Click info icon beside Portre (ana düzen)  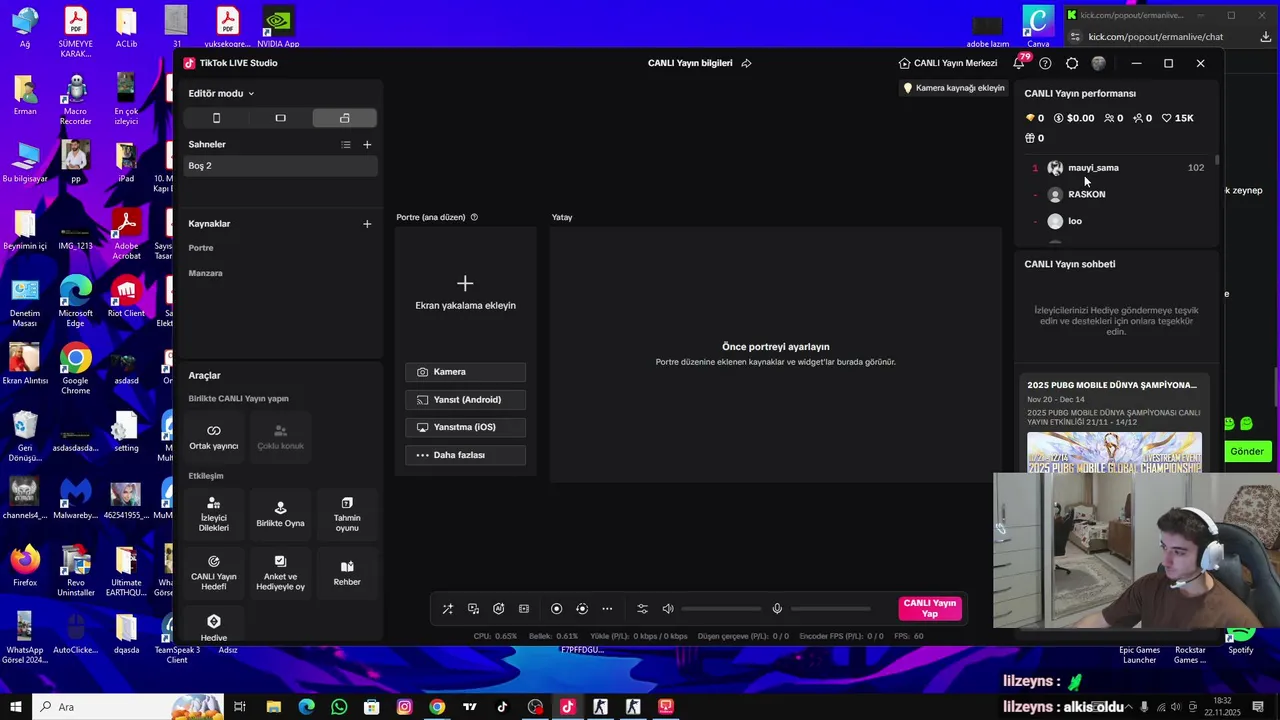(x=474, y=217)
